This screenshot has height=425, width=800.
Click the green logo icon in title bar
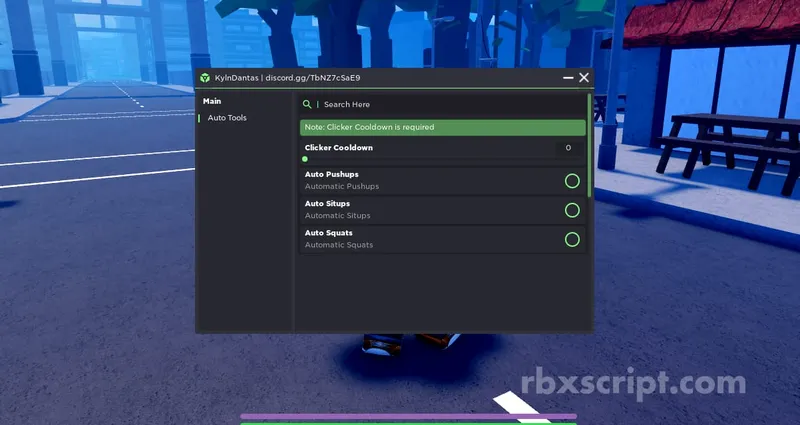[x=205, y=78]
